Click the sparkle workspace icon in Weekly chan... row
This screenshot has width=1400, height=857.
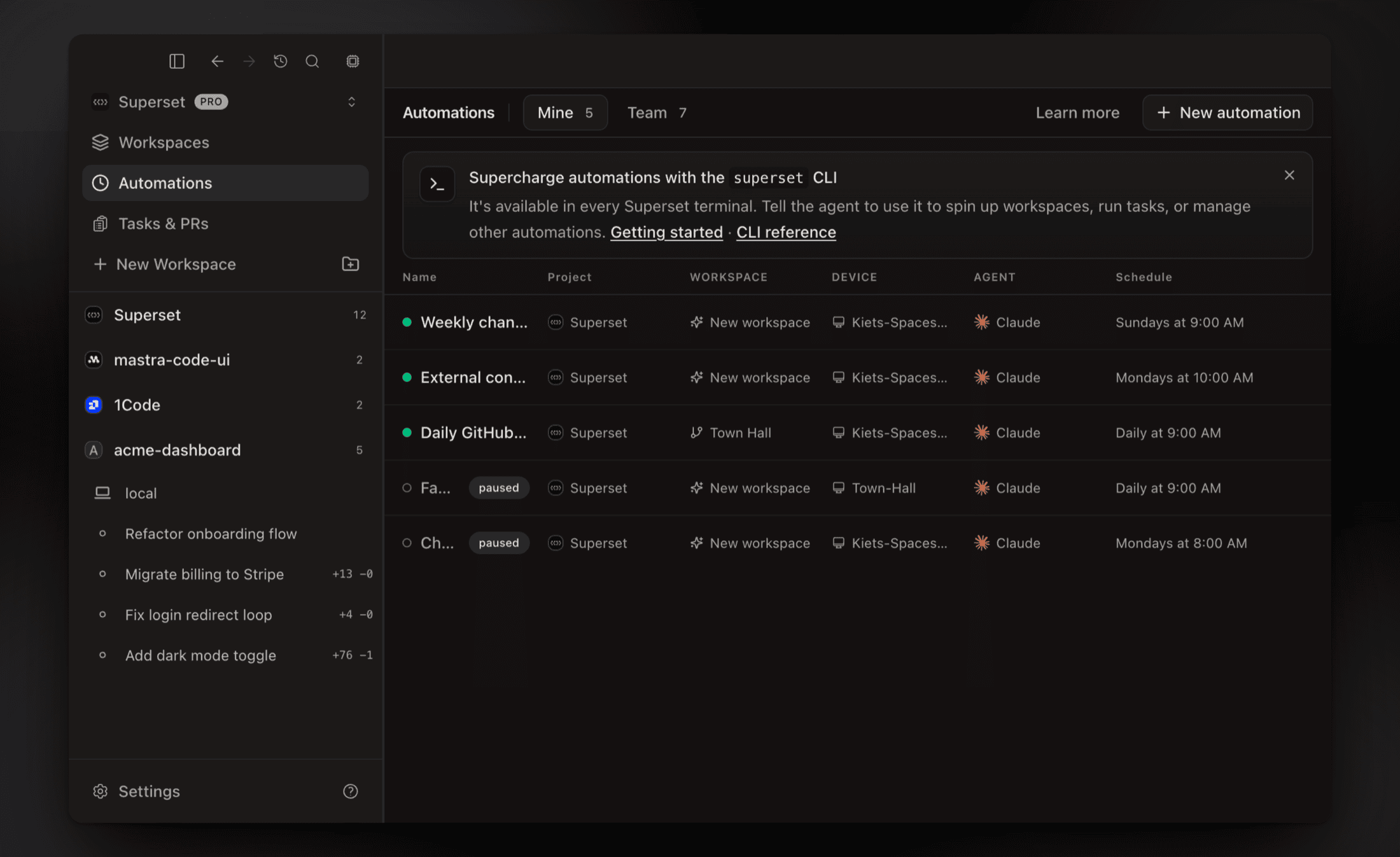(x=696, y=323)
